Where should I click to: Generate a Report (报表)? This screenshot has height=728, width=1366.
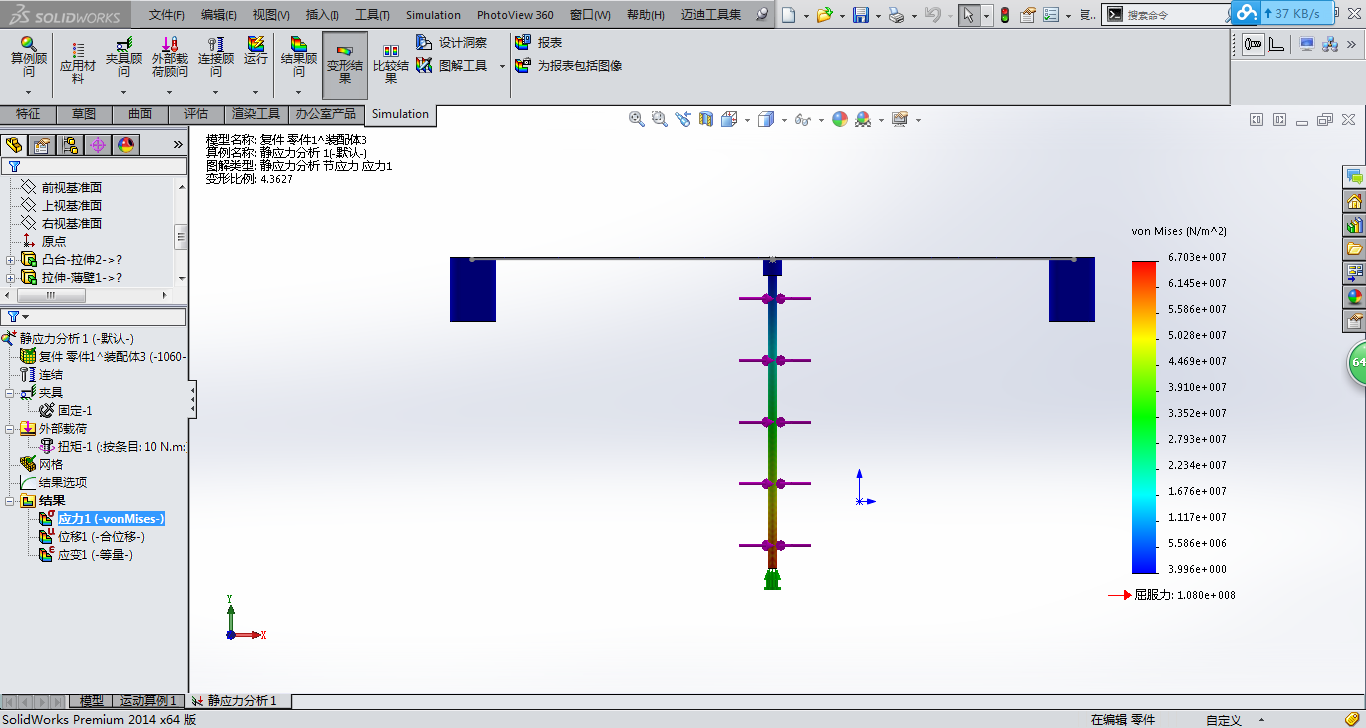point(538,43)
